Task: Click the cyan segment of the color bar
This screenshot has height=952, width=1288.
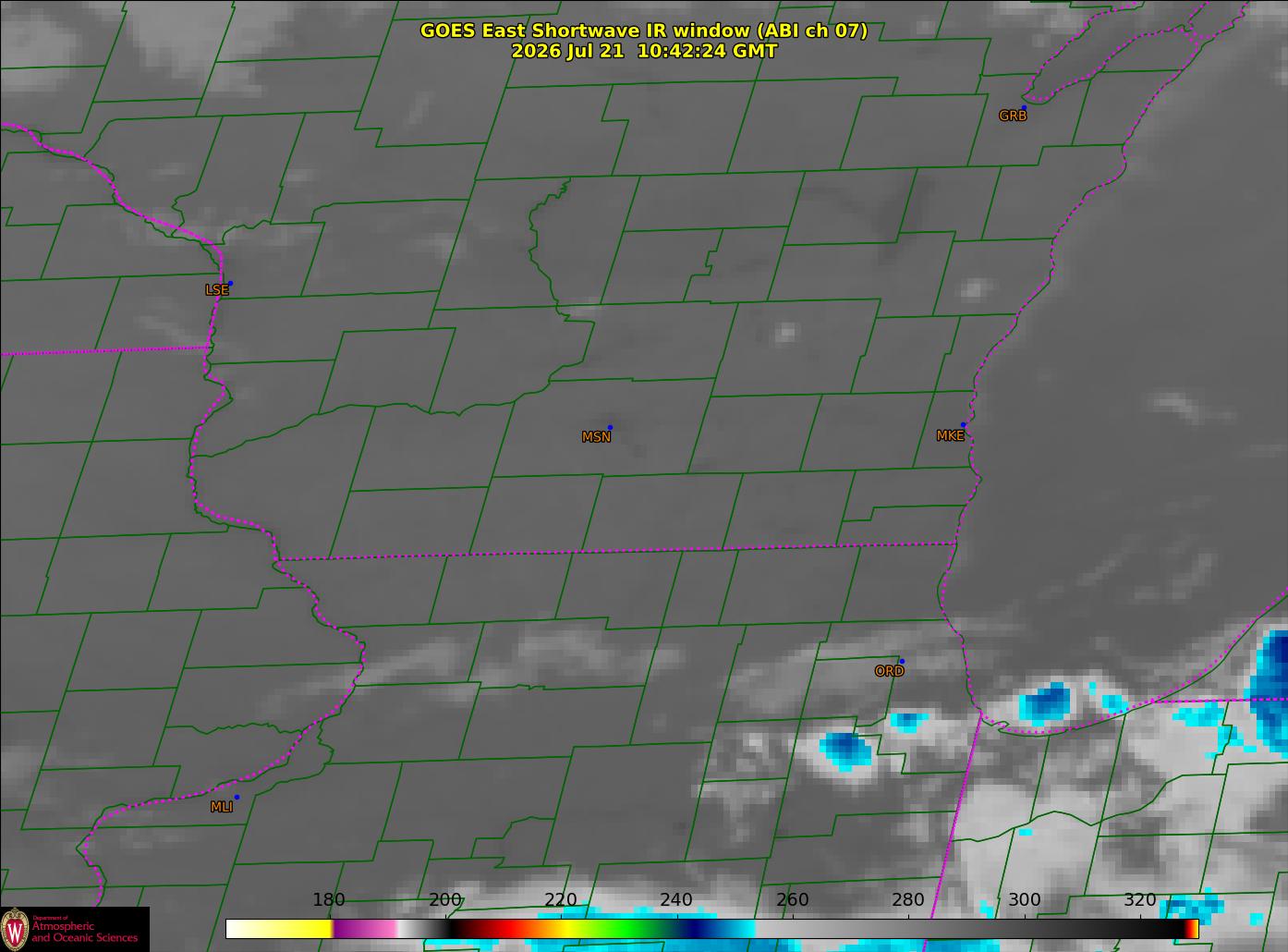Action: coord(736,928)
